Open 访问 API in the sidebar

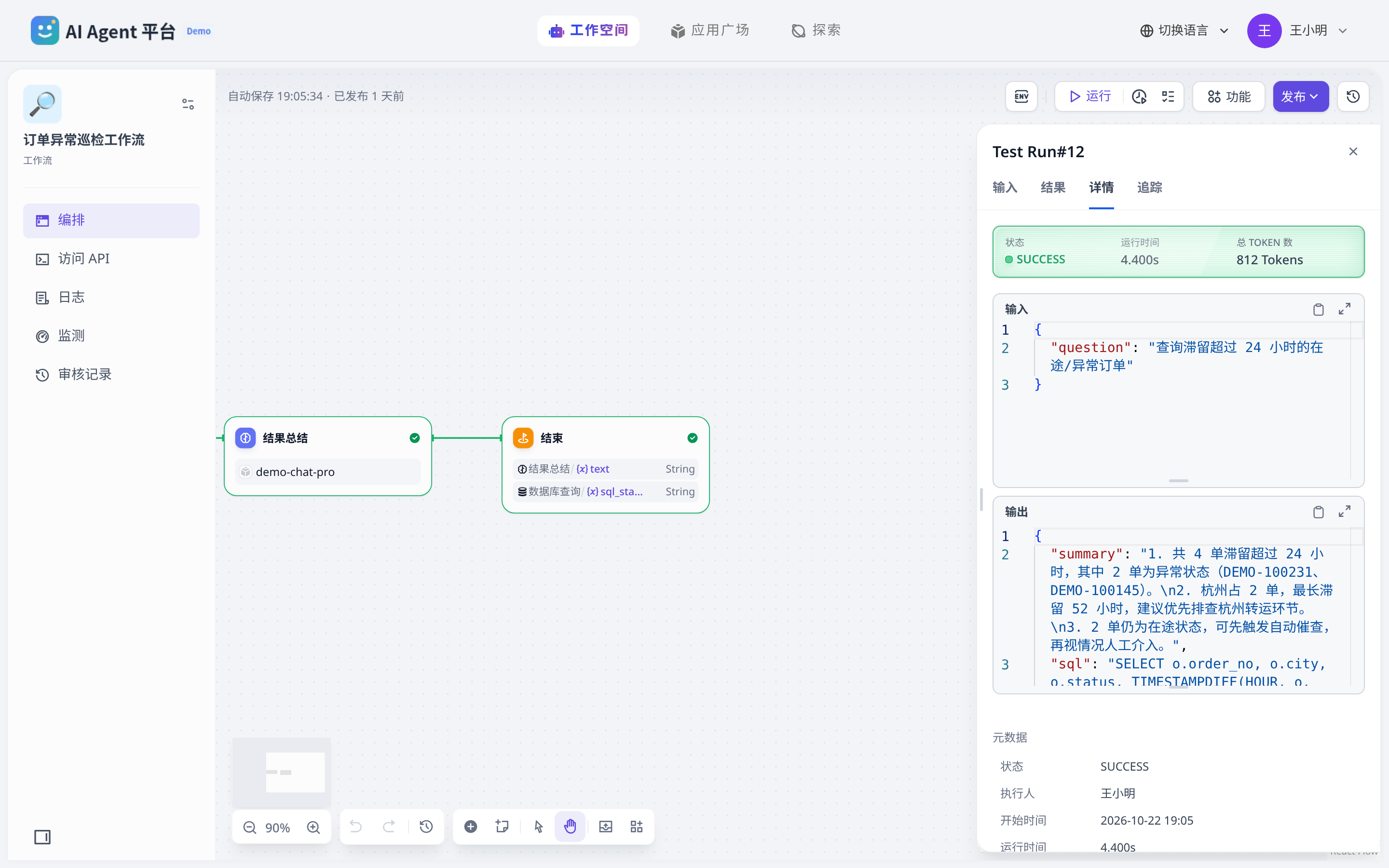(x=111, y=259)
